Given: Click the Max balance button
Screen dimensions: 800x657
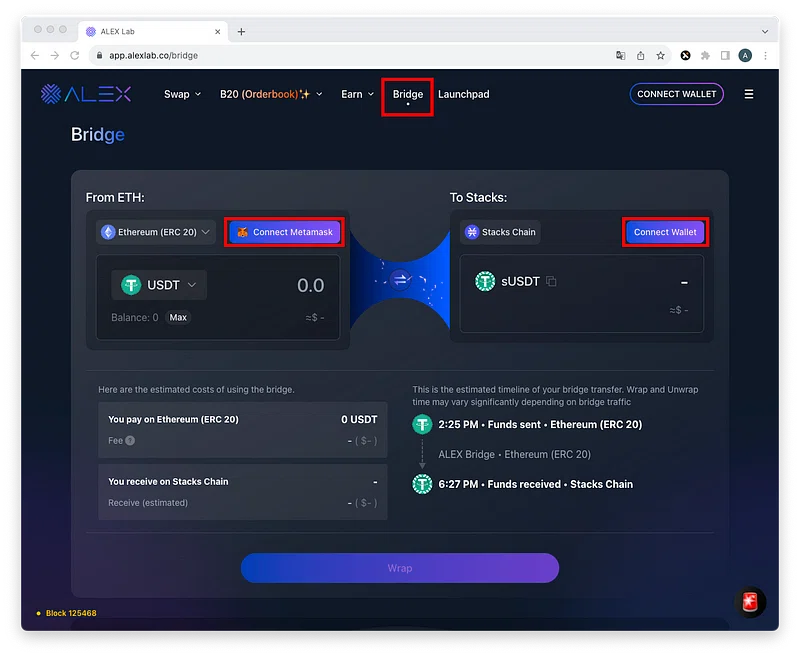Looking at the screenshot, I should 178,317.
